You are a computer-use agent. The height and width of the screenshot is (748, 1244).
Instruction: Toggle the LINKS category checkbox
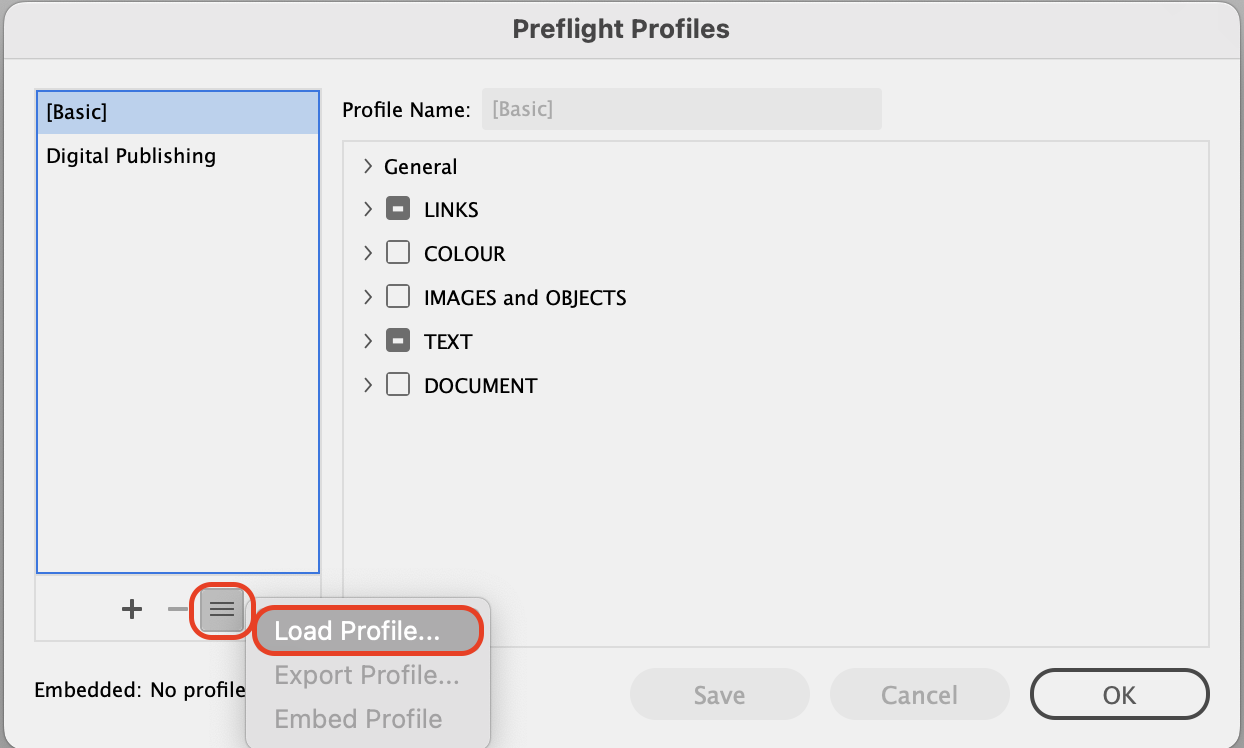[x=398, y=210]
